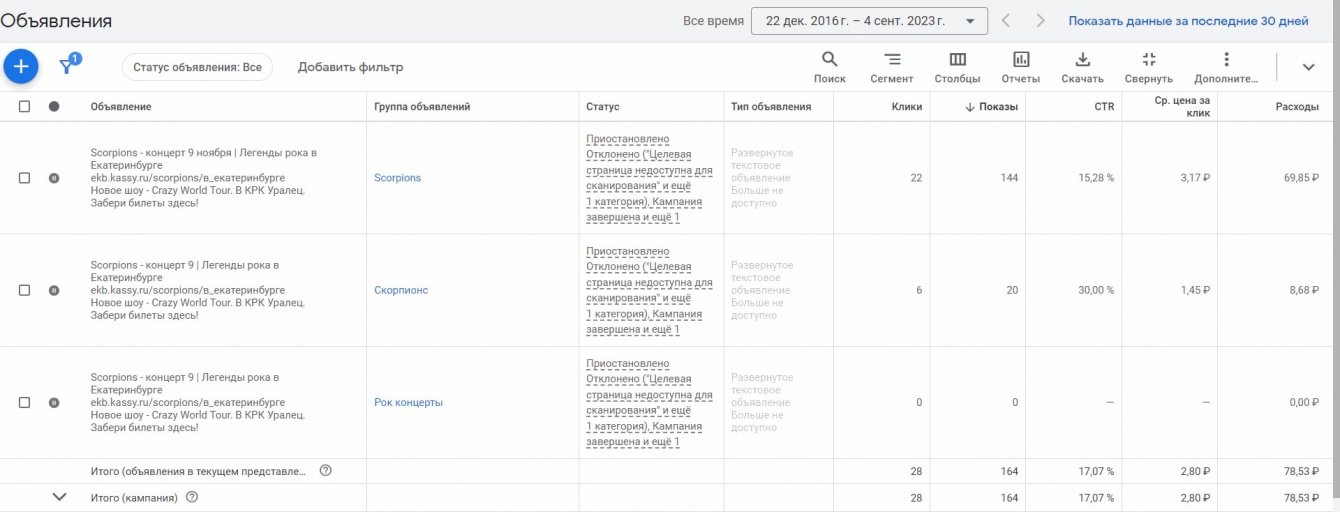Expand the chevron at the toolbar's right end
The image size is (1340, 512).
1308,67
